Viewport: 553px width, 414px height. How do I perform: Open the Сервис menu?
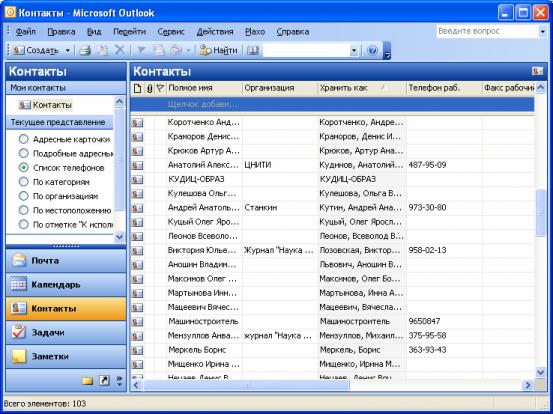[x=171, y=32]
